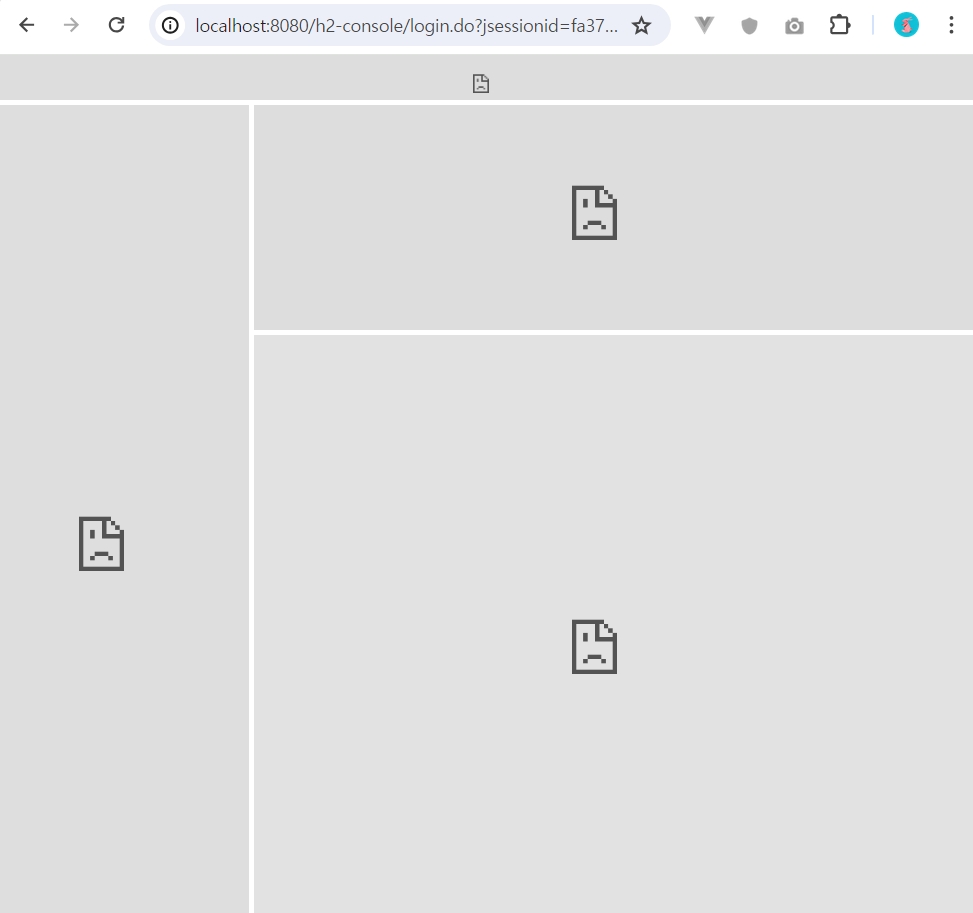
Task: Open the Vue devtools extension icon
Action: [704, 25]
